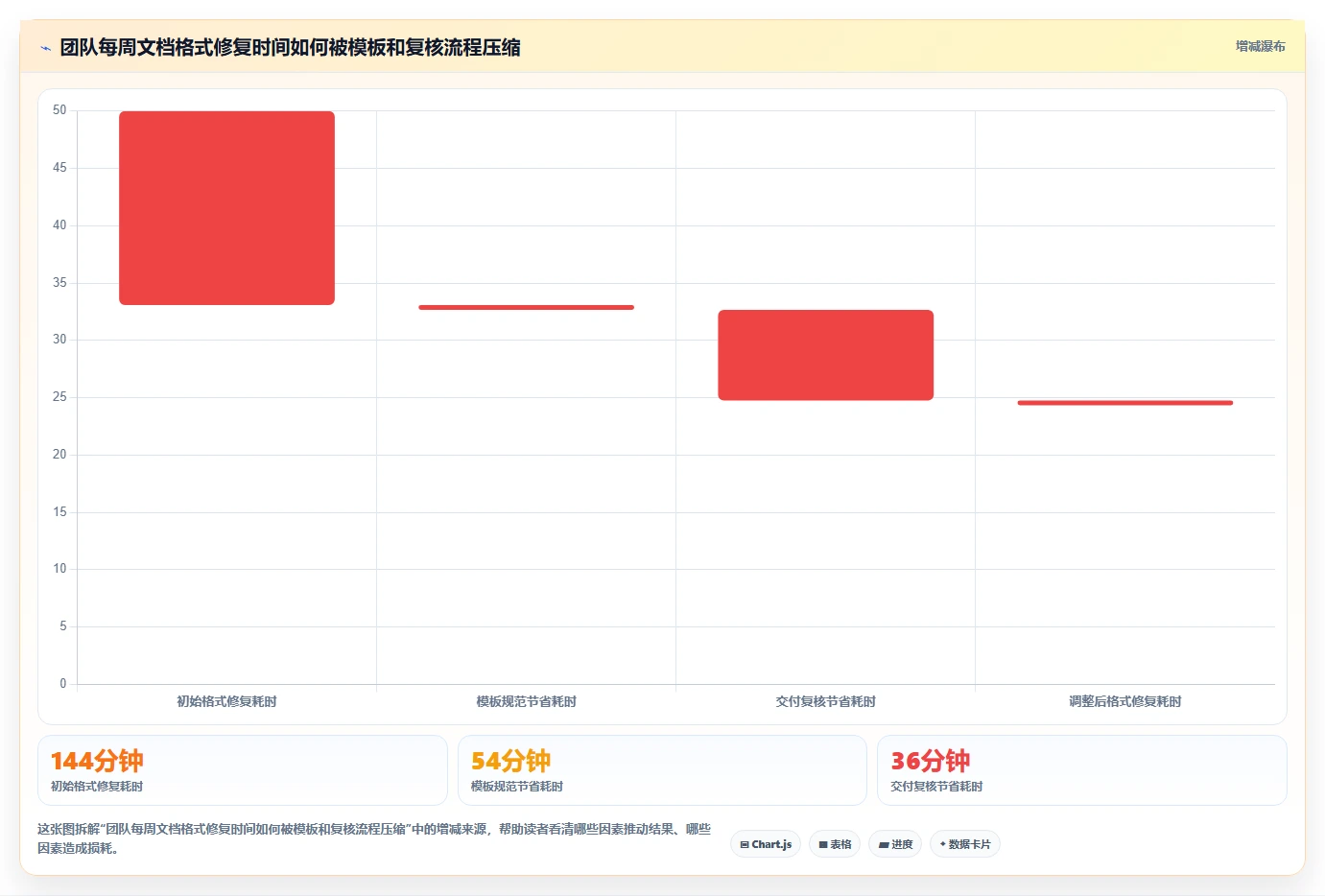The image size is (1325, 896).
Task: Click the x-axis label 交付复核节省耗时
Action: [x=825, y=701]
